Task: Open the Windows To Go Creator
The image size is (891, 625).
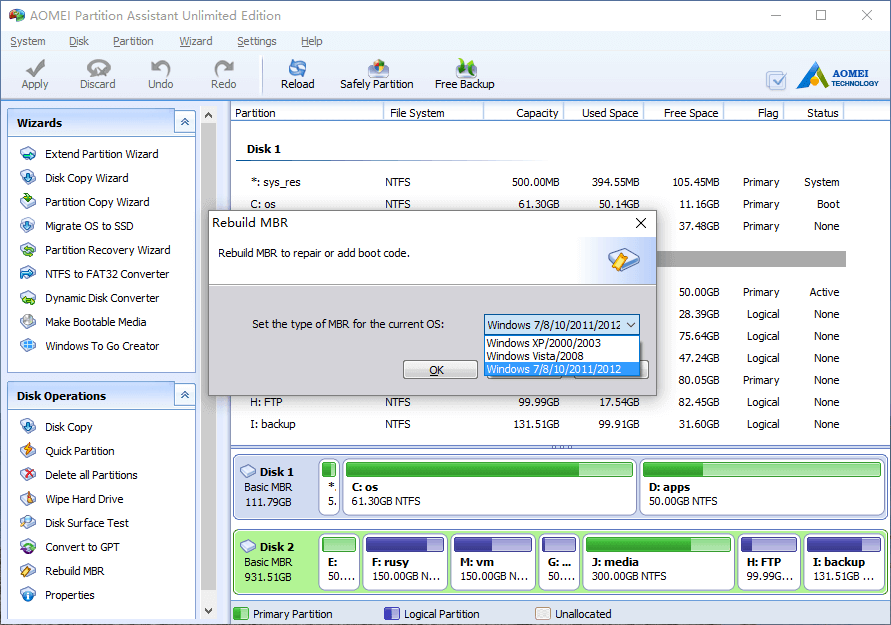Action: tap(102, 346)
